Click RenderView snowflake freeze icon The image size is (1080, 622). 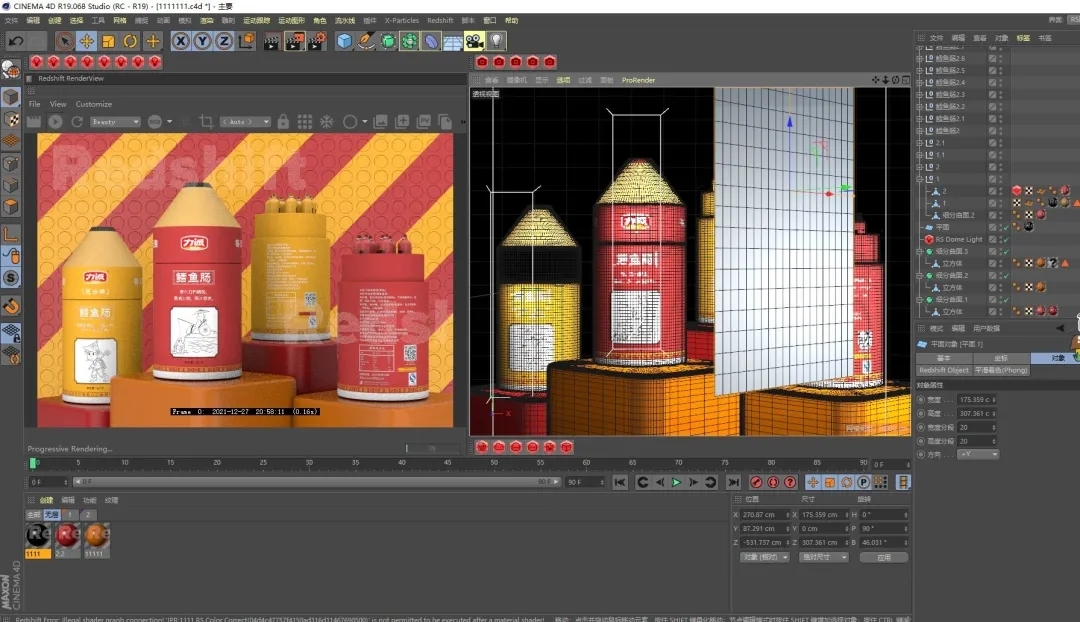pos(326,122)
